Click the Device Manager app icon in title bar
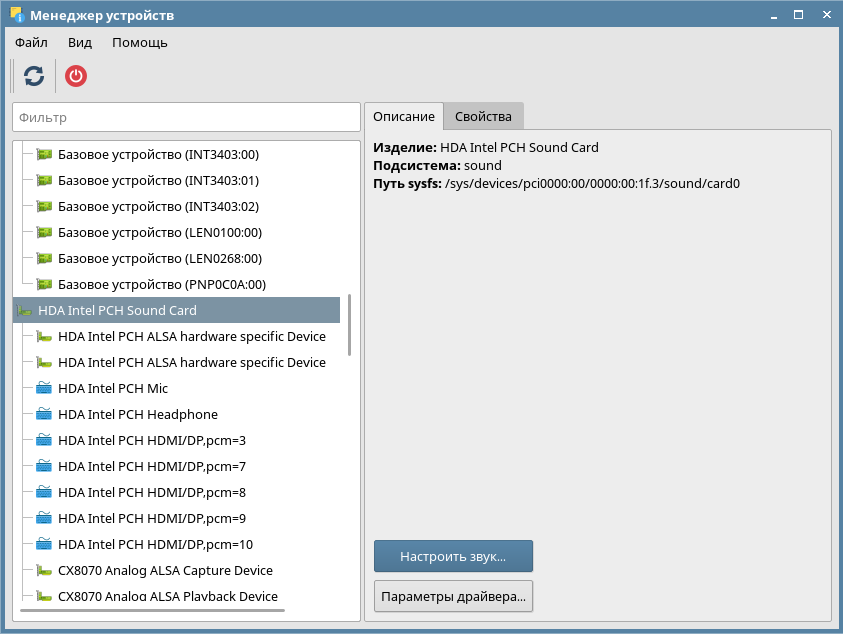 click(16, 16)
